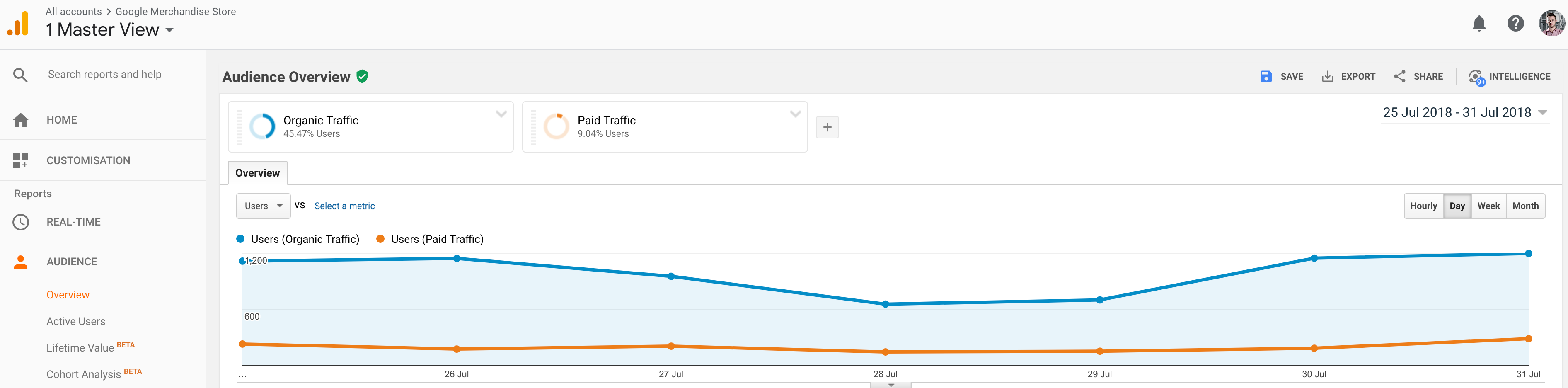Screen dimensions: 1568x388
Task: Click the 28 Jul Organic Traffic data point
Action: (x=886, y=304)
